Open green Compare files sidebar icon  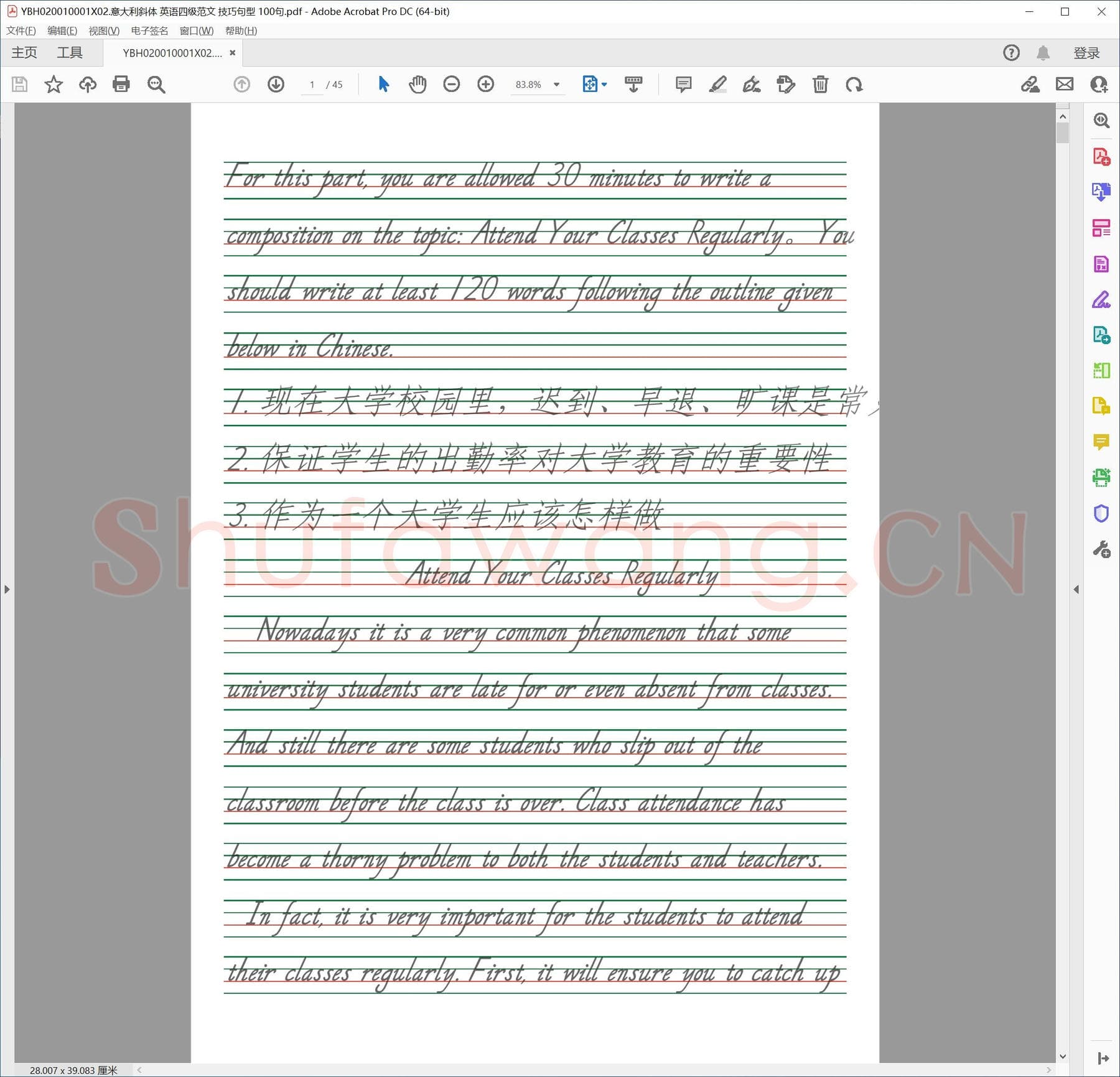coord(1101,371)
